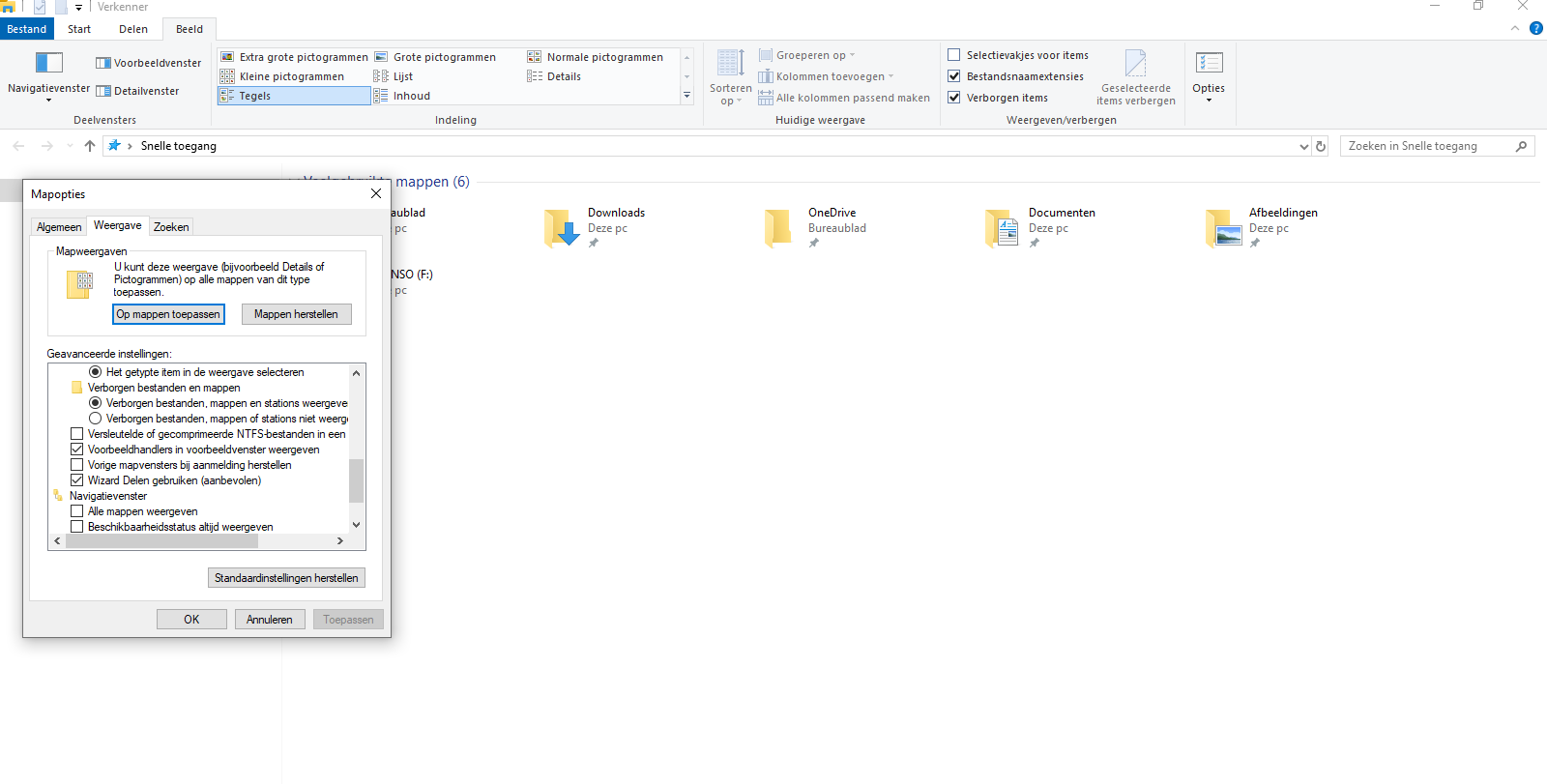Switch to the Delen ribbon tab

[133, 29]
